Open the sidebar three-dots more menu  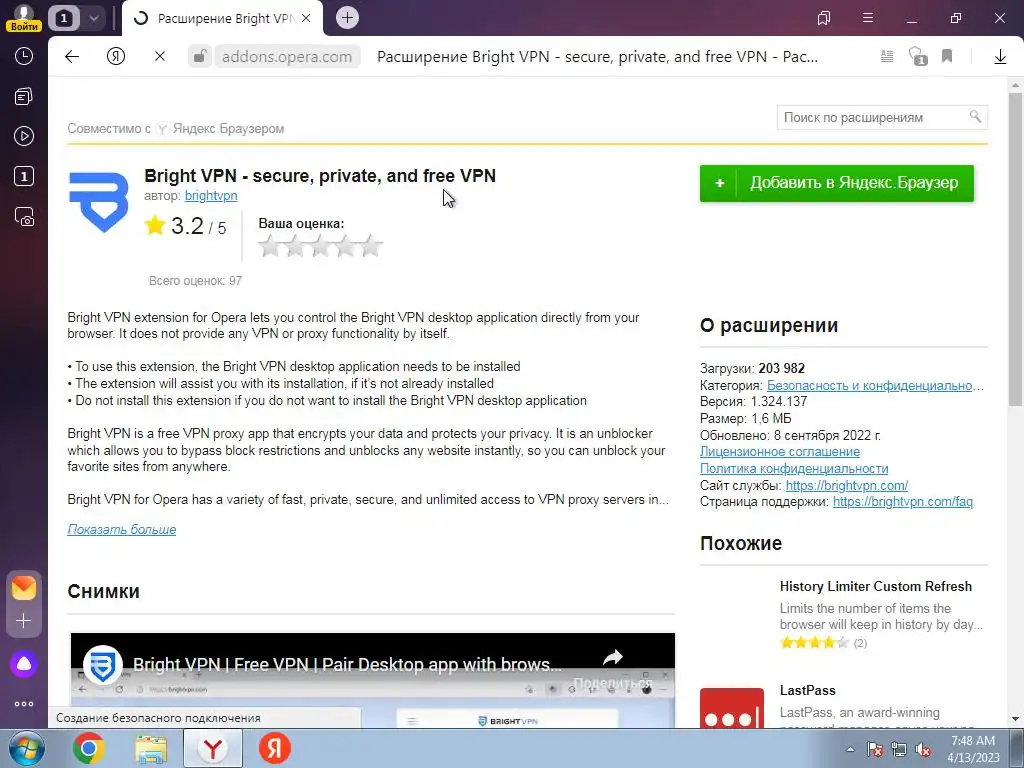(x=24, y=704)
